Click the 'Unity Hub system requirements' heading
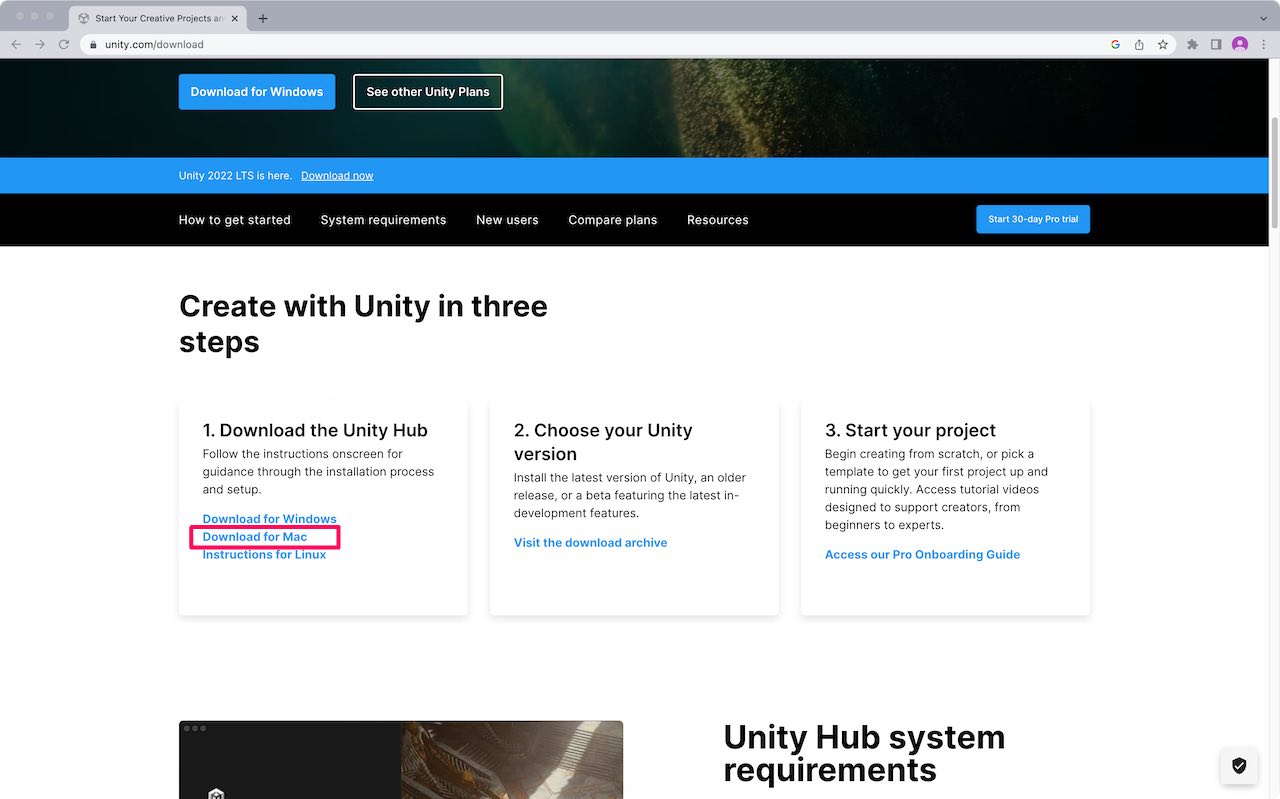Screen dimensions: 1280x799 pos(864,753)
